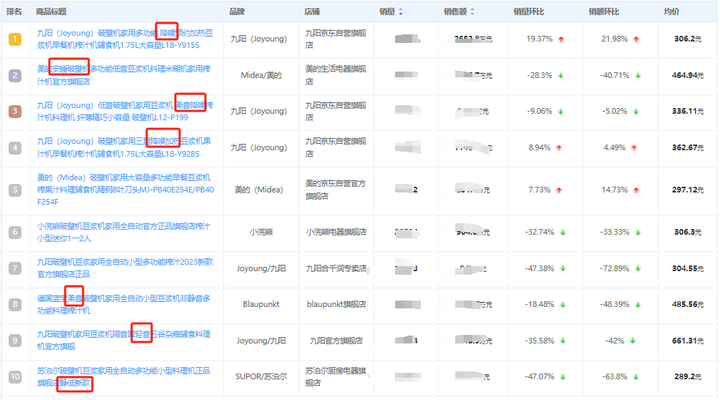Select the 小浣熊 brand cell
The height and width of the screenshot is (400, 720).
[x=261, y=232]
